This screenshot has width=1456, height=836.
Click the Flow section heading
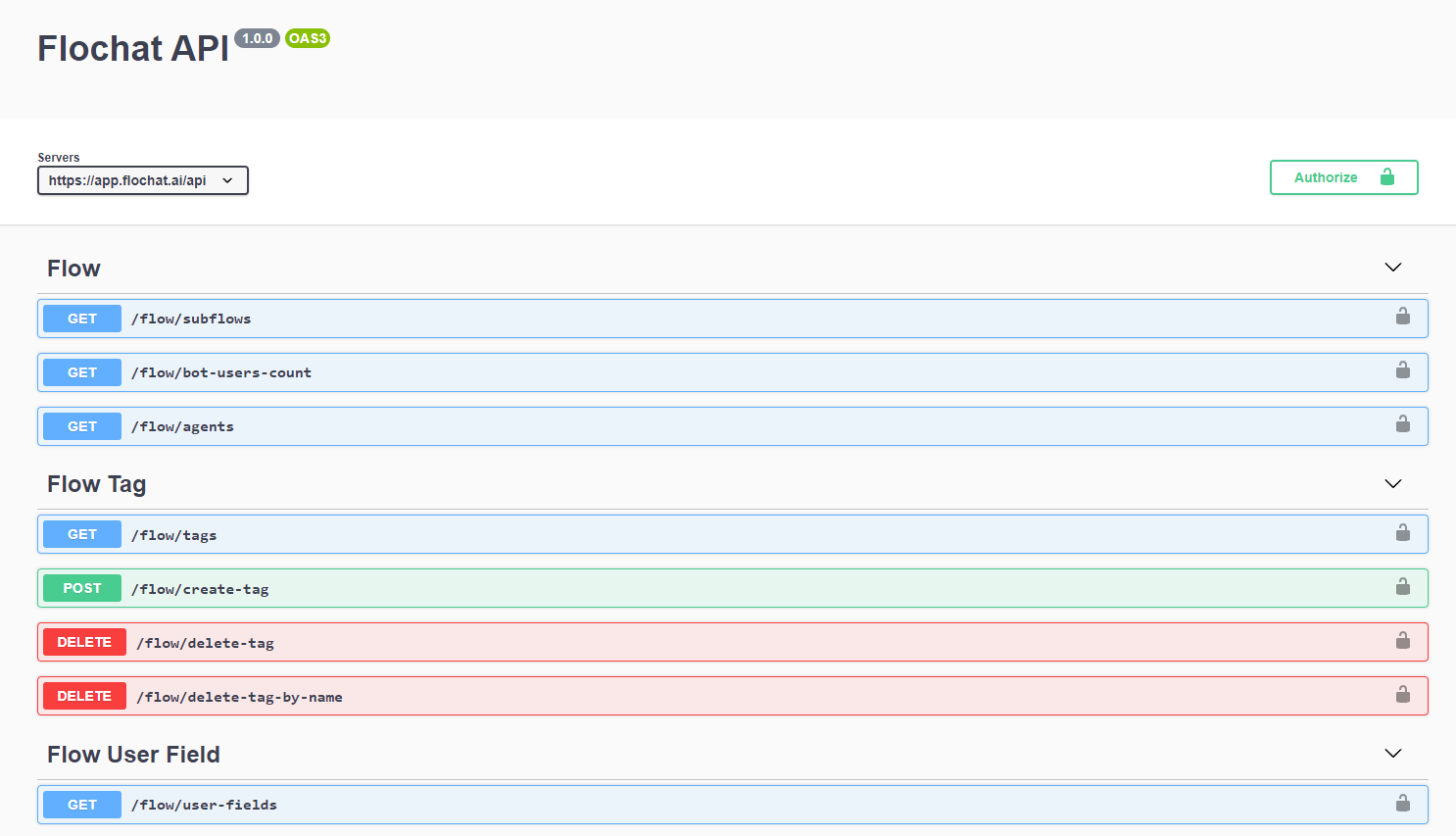point(73,269)
